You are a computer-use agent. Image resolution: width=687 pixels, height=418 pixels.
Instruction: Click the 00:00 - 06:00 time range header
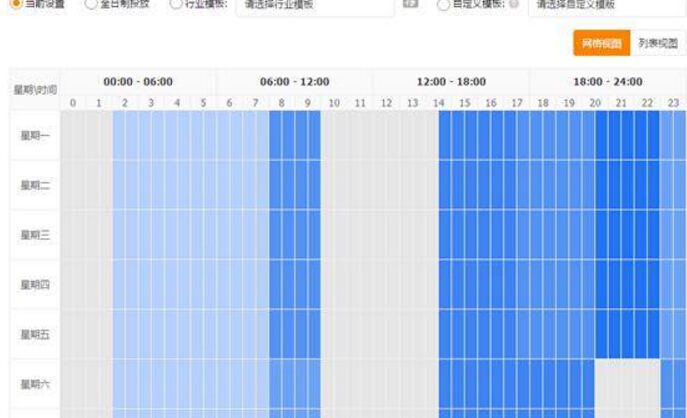tap(138, 81)
